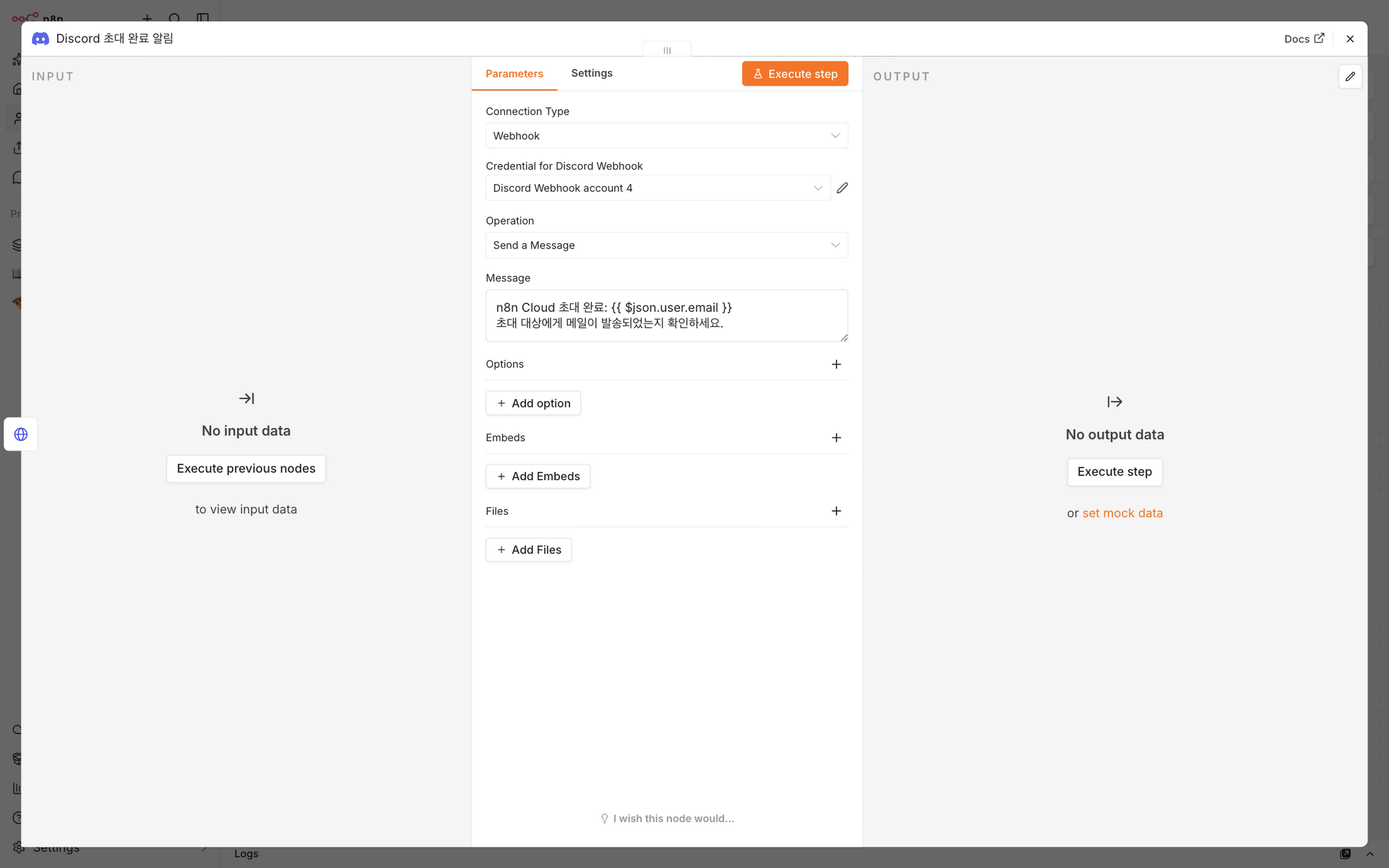Image resolution: width=1389 pixels, height=868 pixels.
Task: Click the popout icon in the bottom-right bar
Action: pyautogui.click(x=1346, y=854)
